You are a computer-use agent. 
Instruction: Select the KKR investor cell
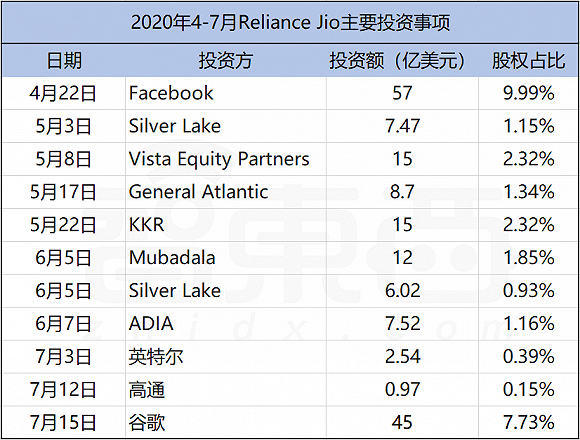tap(226, 225)
